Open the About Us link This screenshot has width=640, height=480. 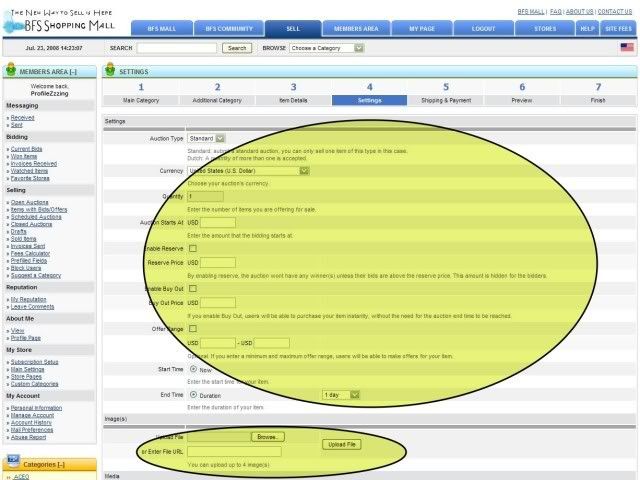pyautogui.click(x=580, y=12)
